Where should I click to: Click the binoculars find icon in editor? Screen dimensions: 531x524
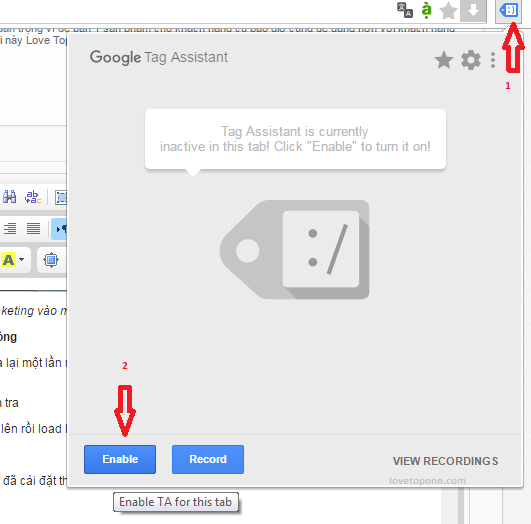click(9, 196)
